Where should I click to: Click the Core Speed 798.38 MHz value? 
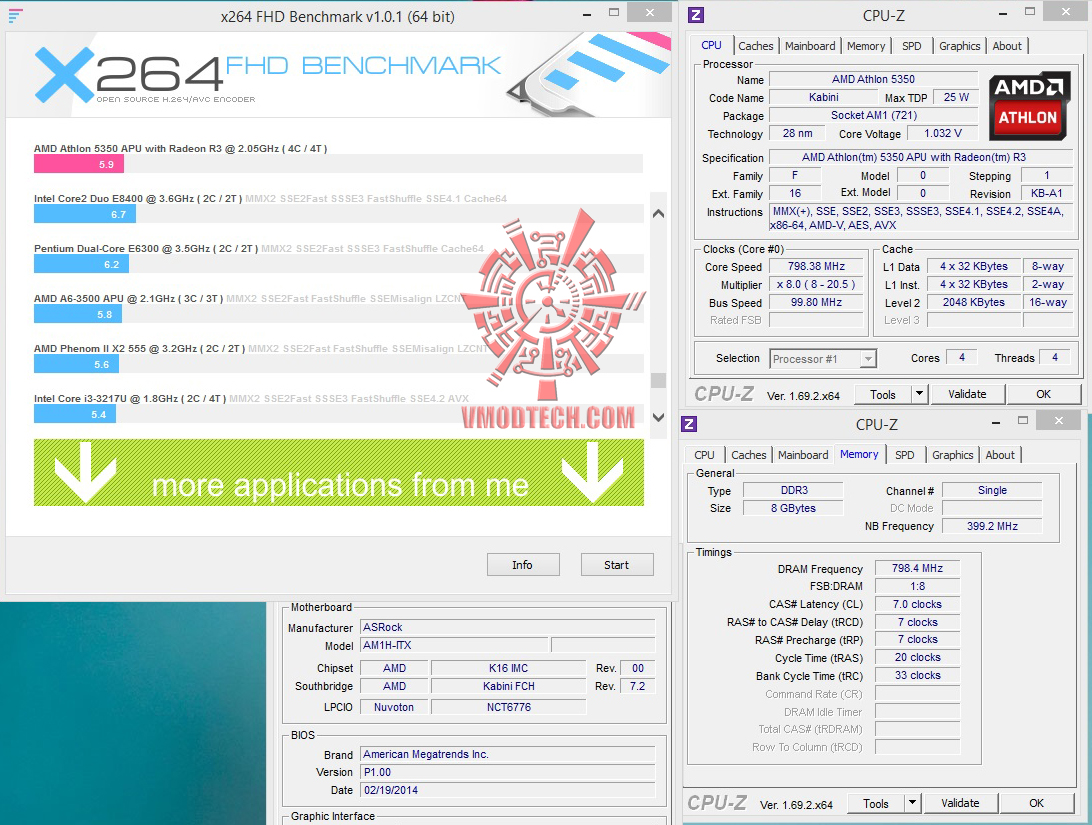(x=816, y=267)
